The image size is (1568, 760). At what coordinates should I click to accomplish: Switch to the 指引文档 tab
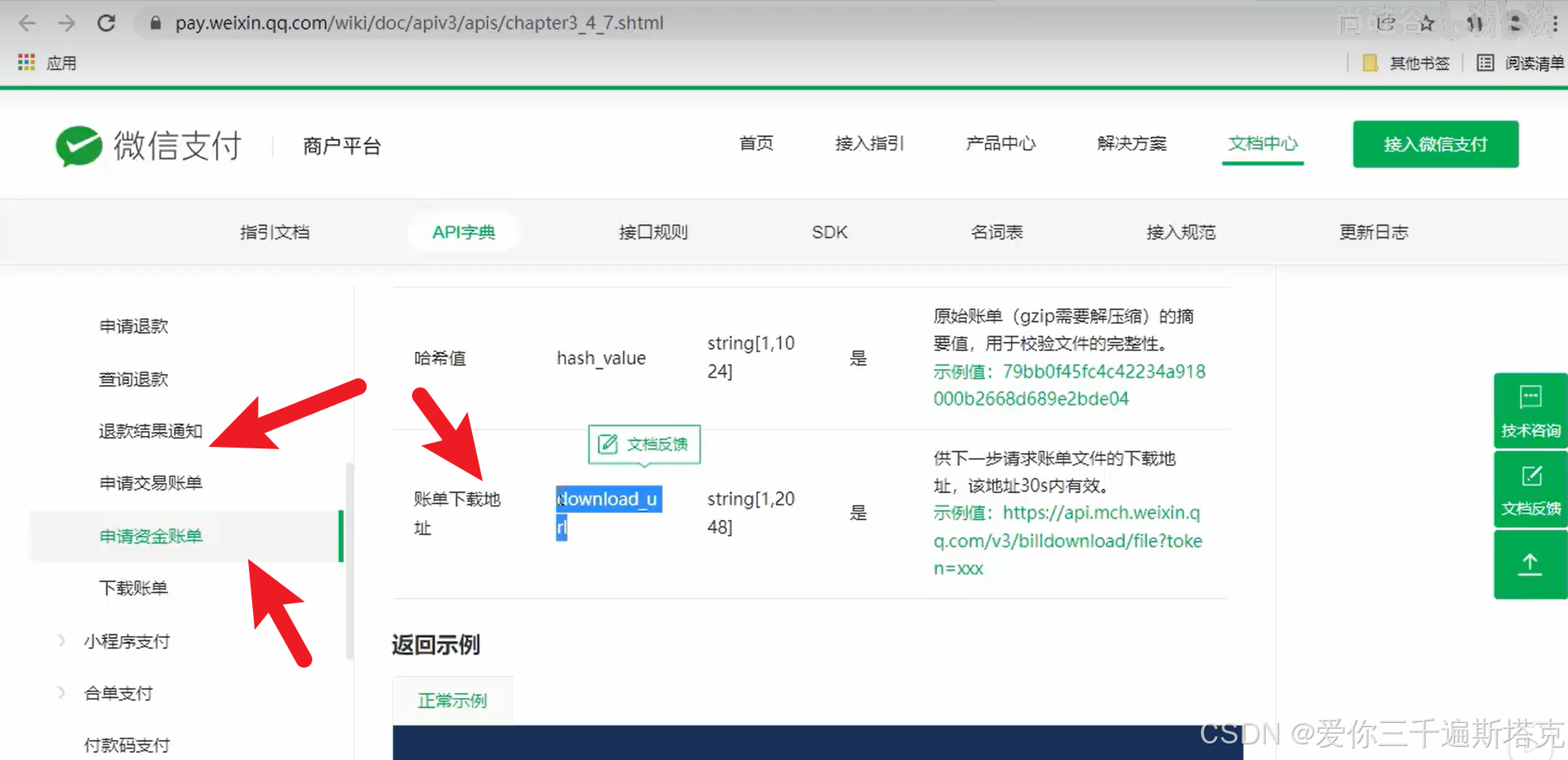coord(274,232)
